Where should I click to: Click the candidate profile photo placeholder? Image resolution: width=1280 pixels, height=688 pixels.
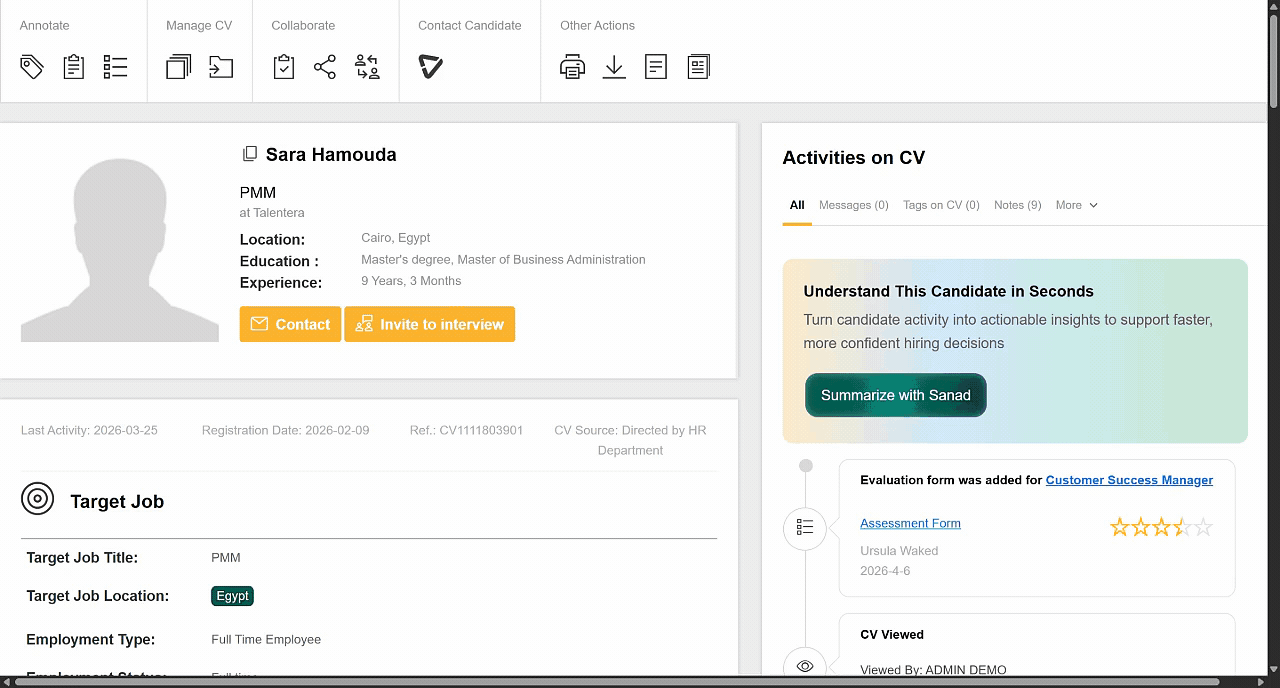120,249
